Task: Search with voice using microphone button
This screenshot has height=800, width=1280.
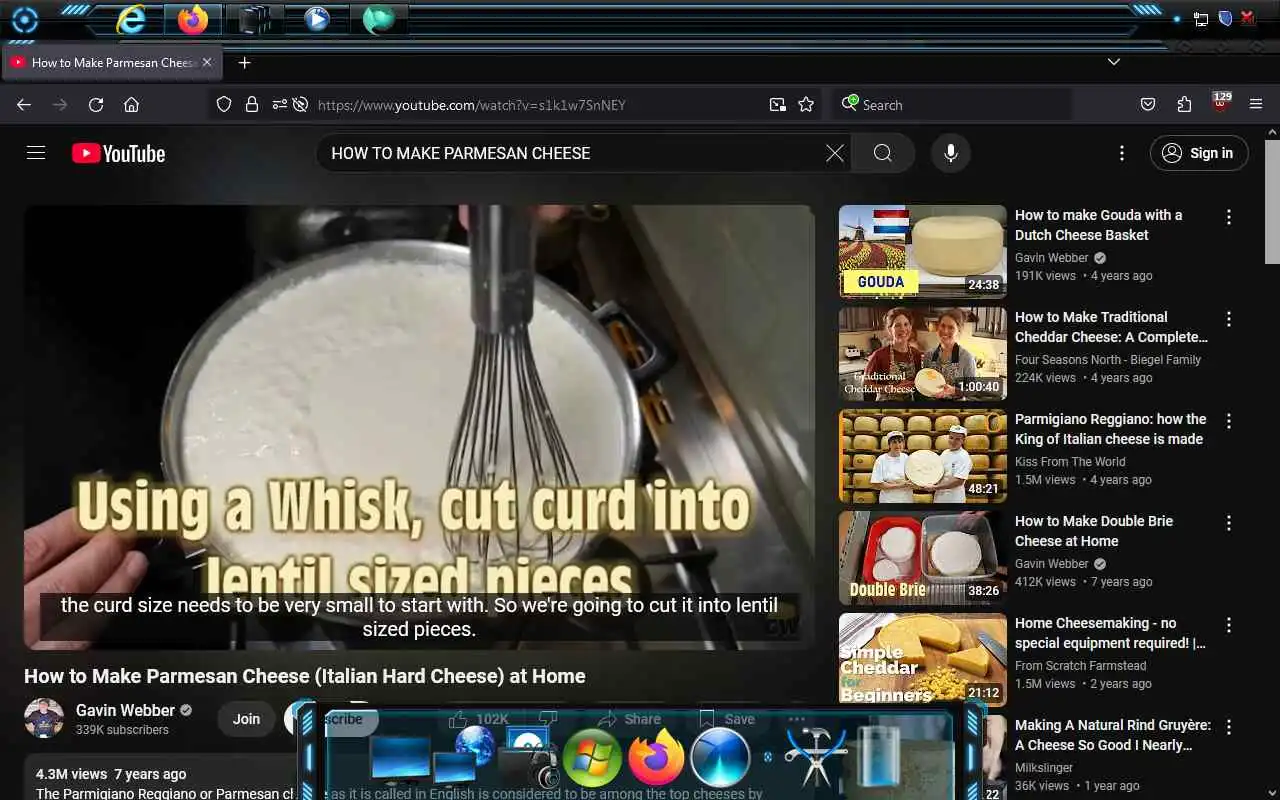Action: [951, 153]
